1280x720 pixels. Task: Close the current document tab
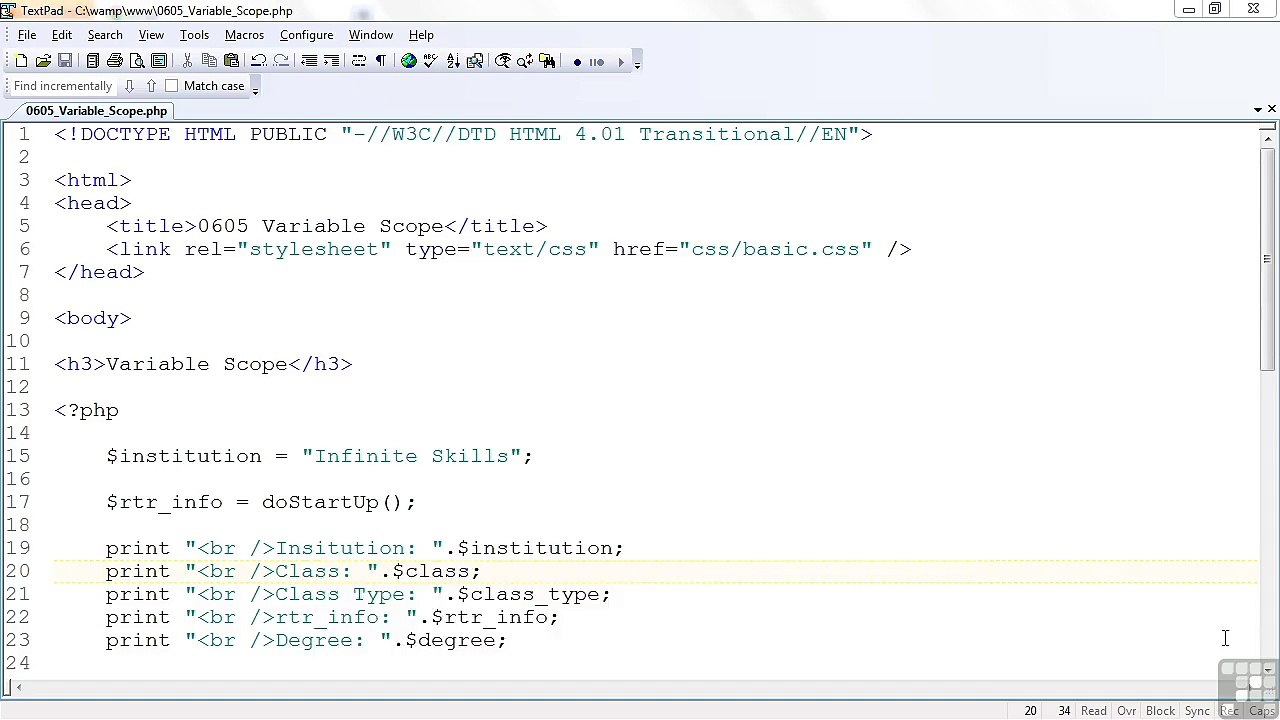pos(1272,109)
